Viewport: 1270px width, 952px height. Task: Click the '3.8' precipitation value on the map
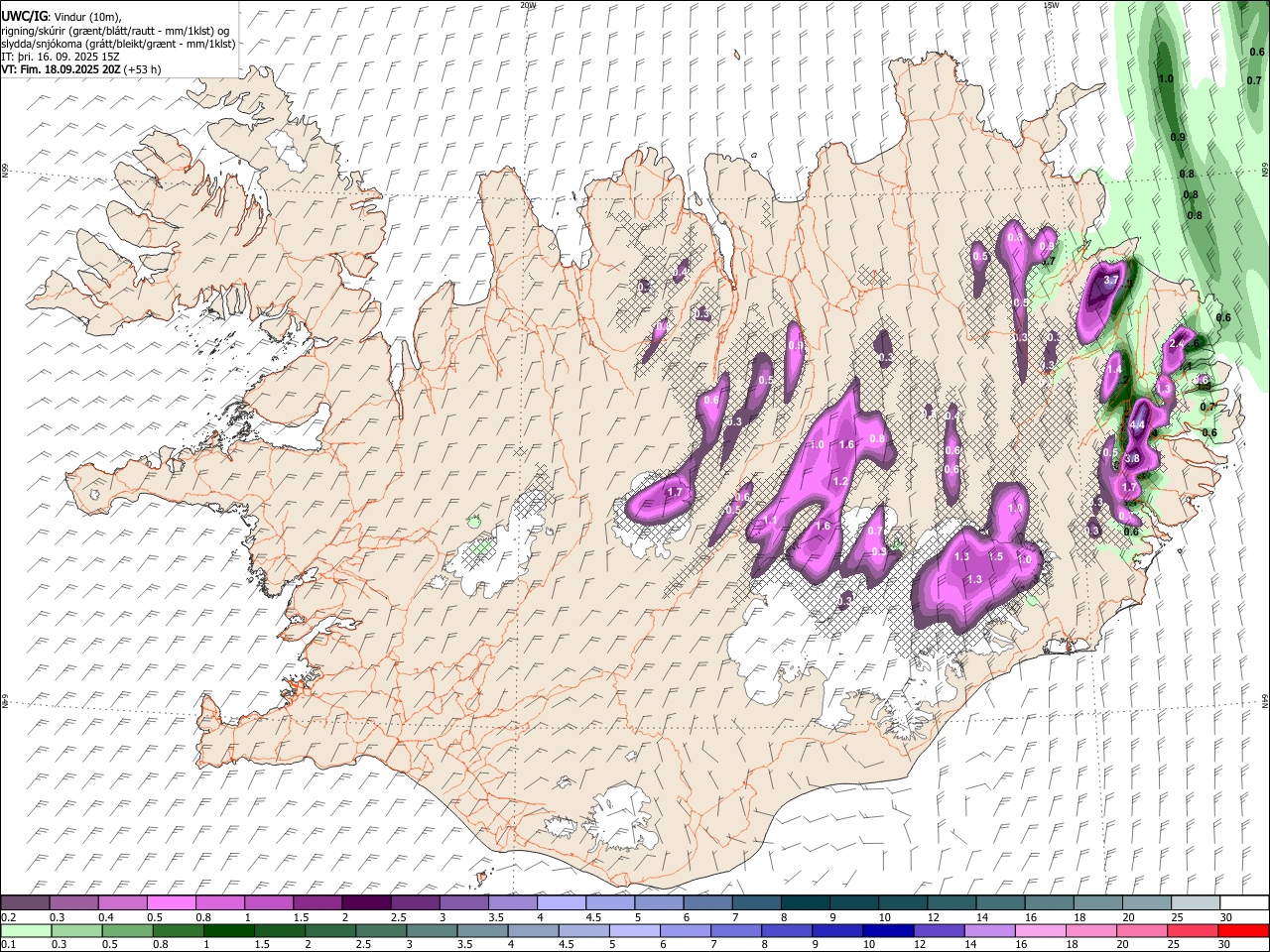[x=1132, y=459]
